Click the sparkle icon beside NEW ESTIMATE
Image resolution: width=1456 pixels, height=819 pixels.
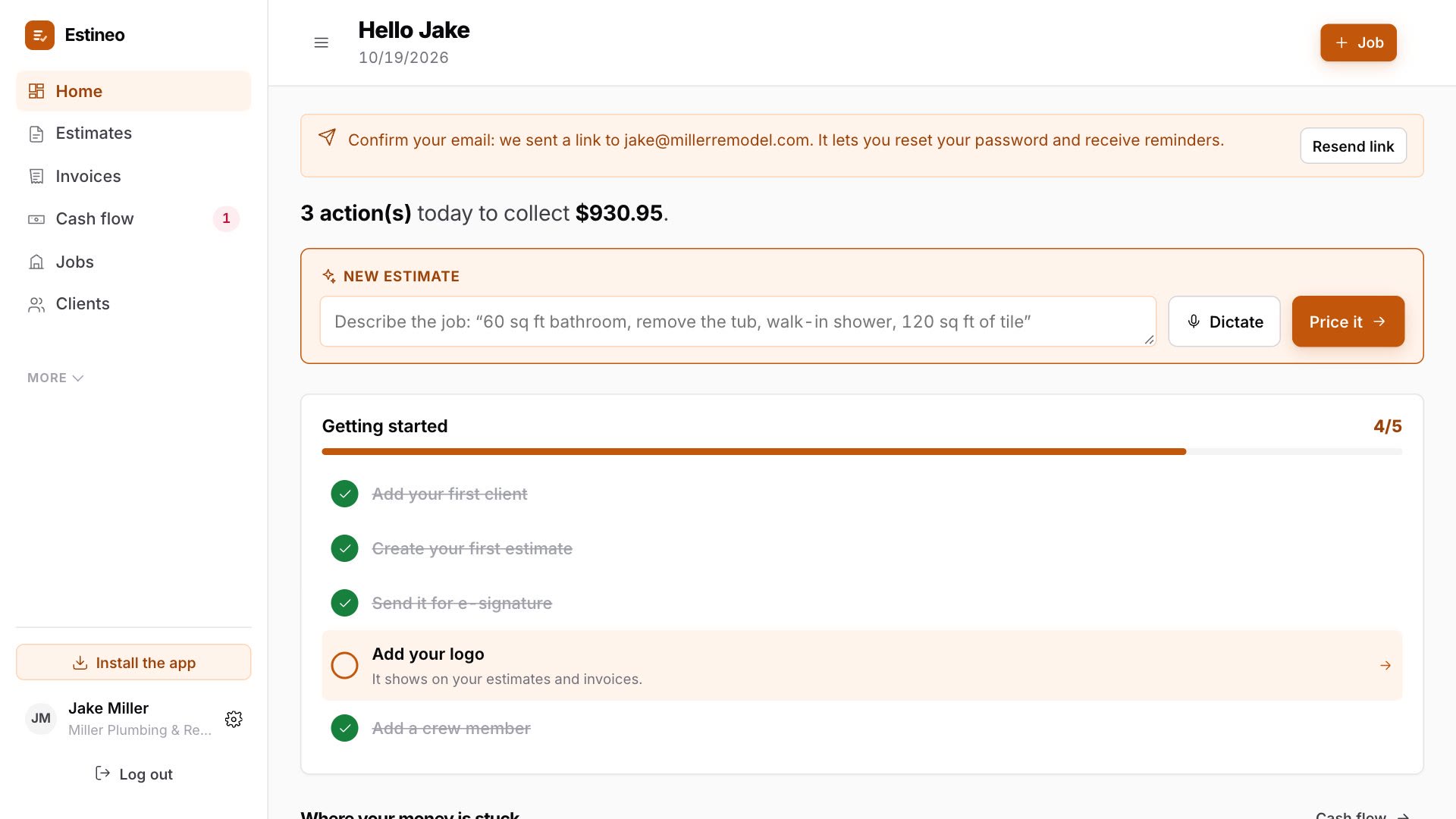pos(329,276)
